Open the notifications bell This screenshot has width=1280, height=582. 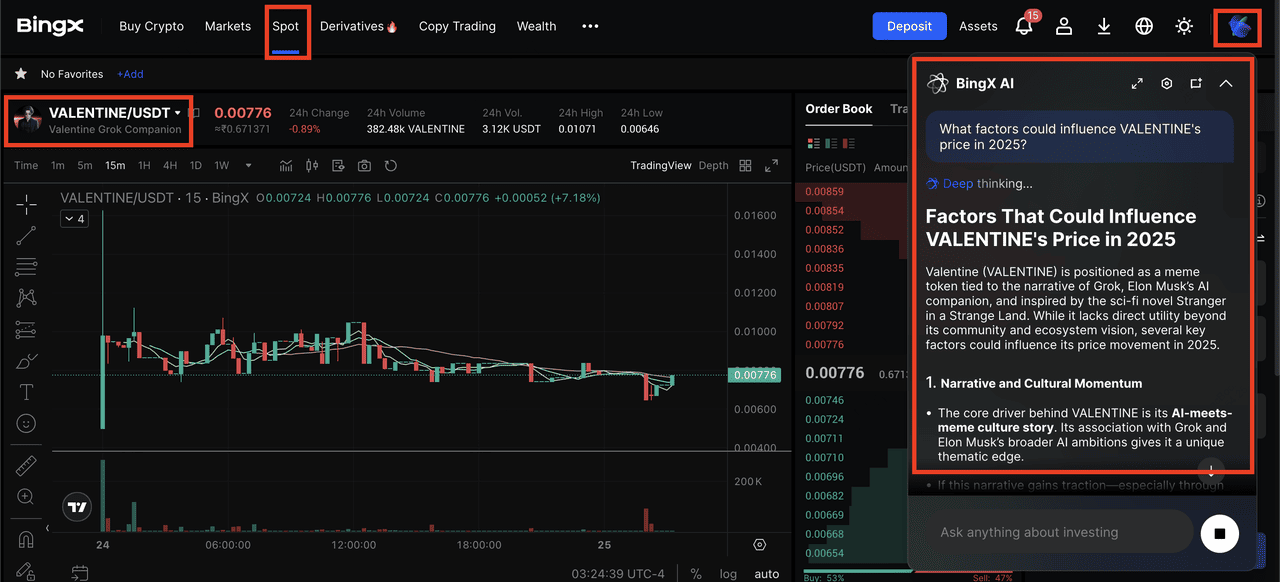pyautogui.click(x=1024, y=27)
